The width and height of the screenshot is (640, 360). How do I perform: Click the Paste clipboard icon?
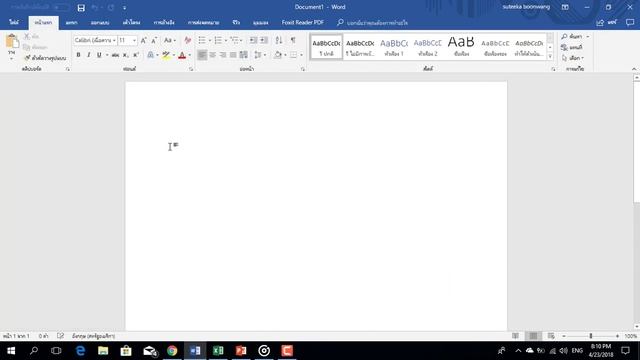pos(12,42)
